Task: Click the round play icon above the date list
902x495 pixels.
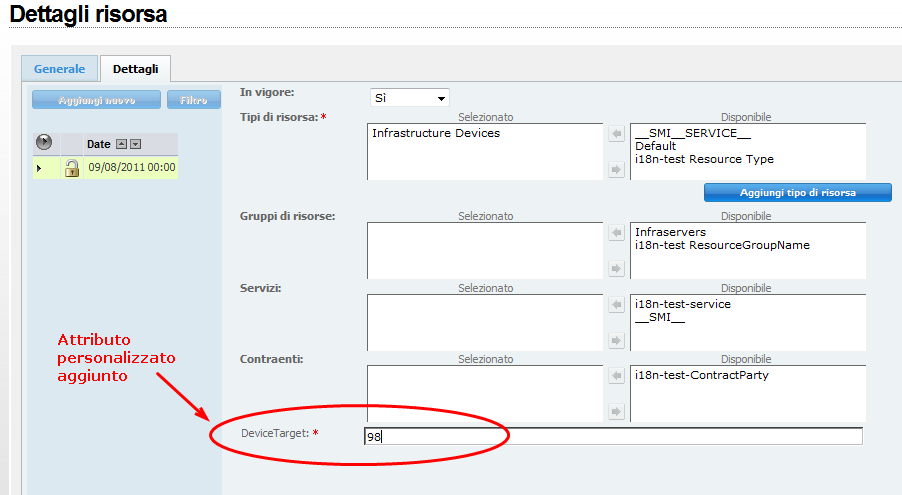Action: point(44,142)
